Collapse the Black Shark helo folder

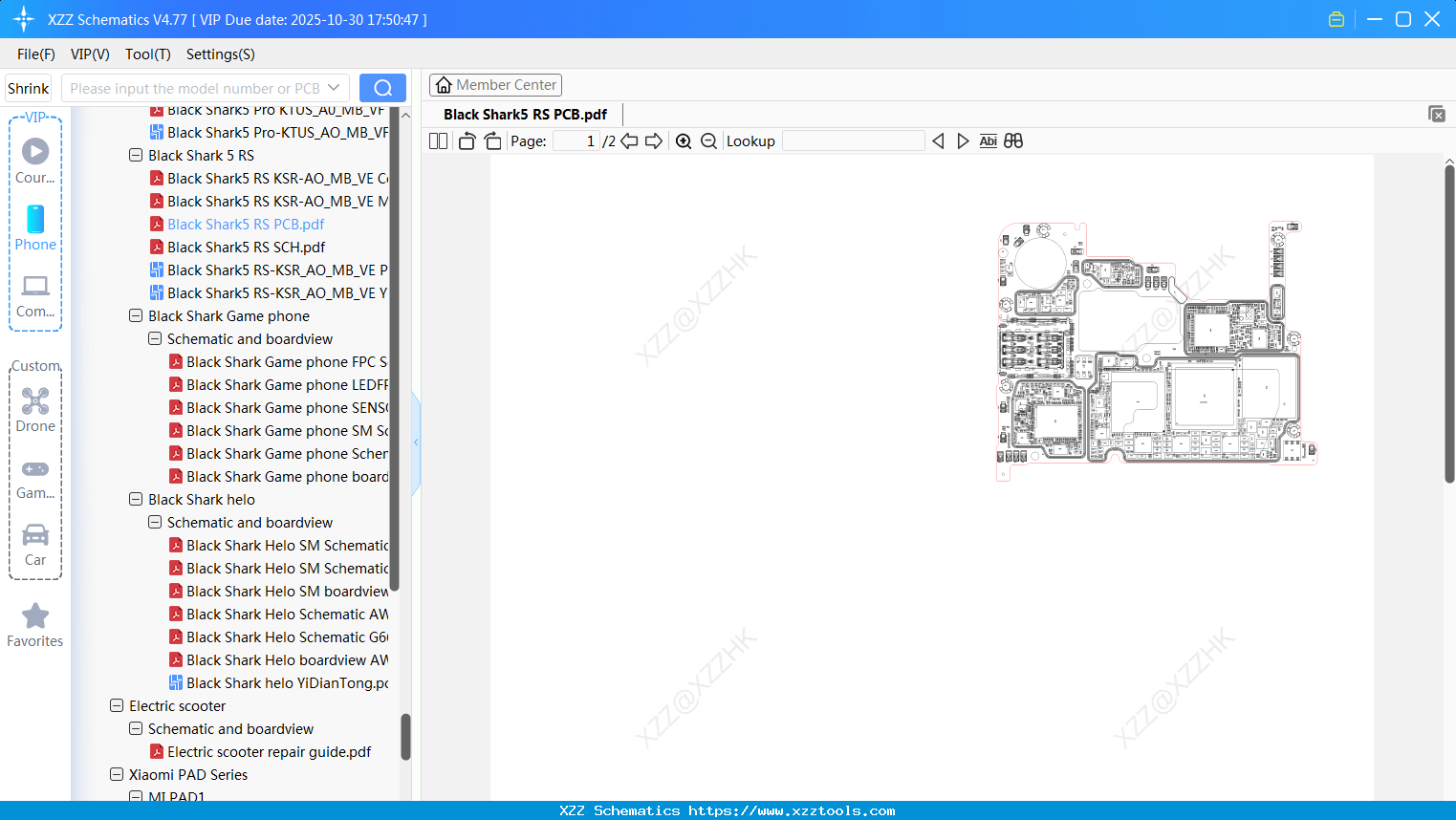pyautogui.click(x=136, y=499)
